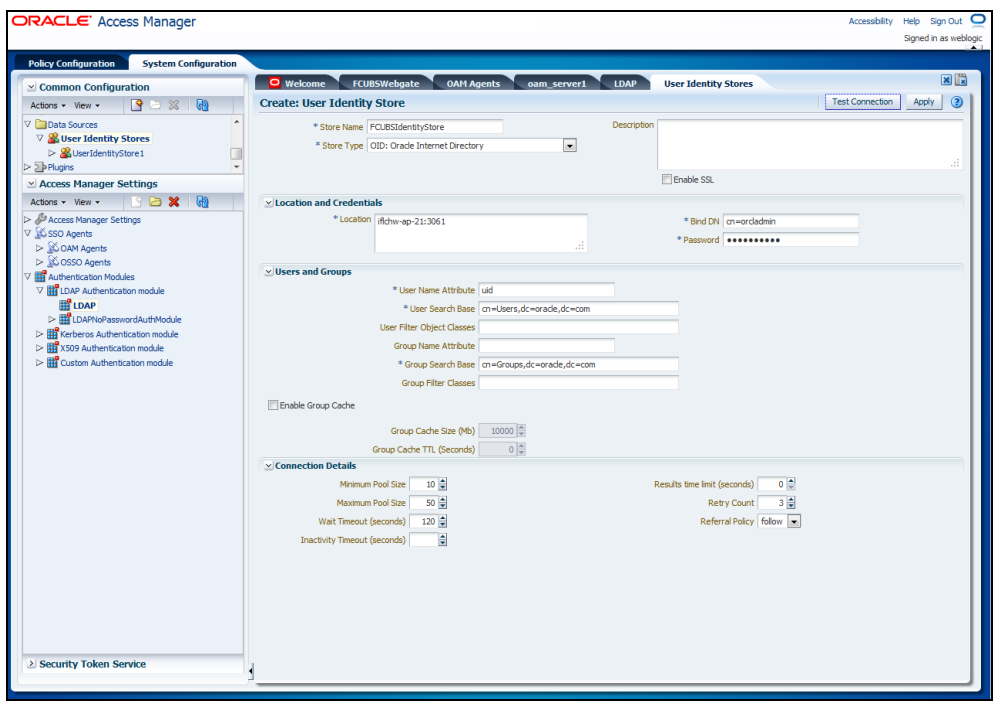Increase Minimum Pool Size with up arrow
Image resolution: width=1000 pixels, height=705 pixels.
443,481
